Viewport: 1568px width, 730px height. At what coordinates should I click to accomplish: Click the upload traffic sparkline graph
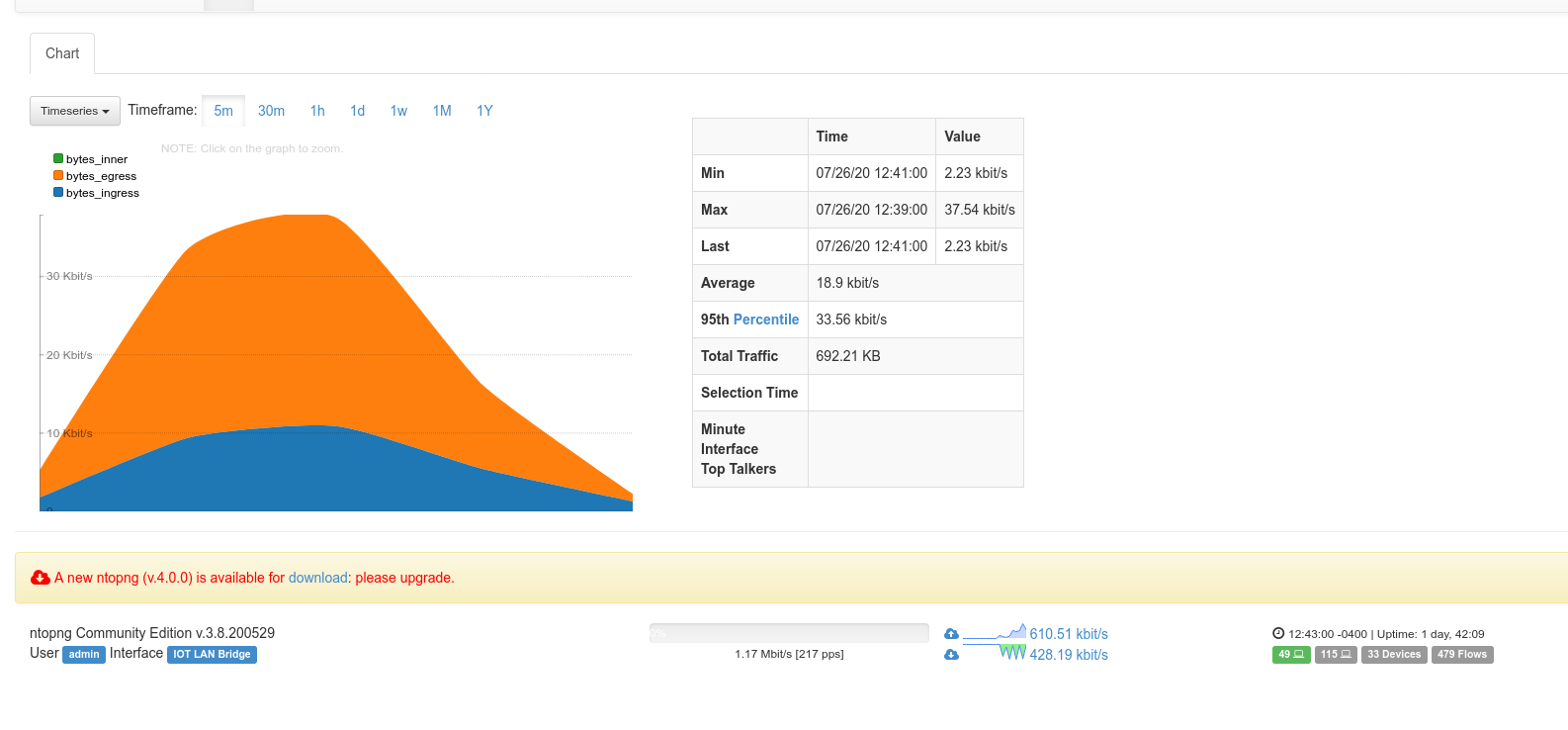tap(995, 633)
